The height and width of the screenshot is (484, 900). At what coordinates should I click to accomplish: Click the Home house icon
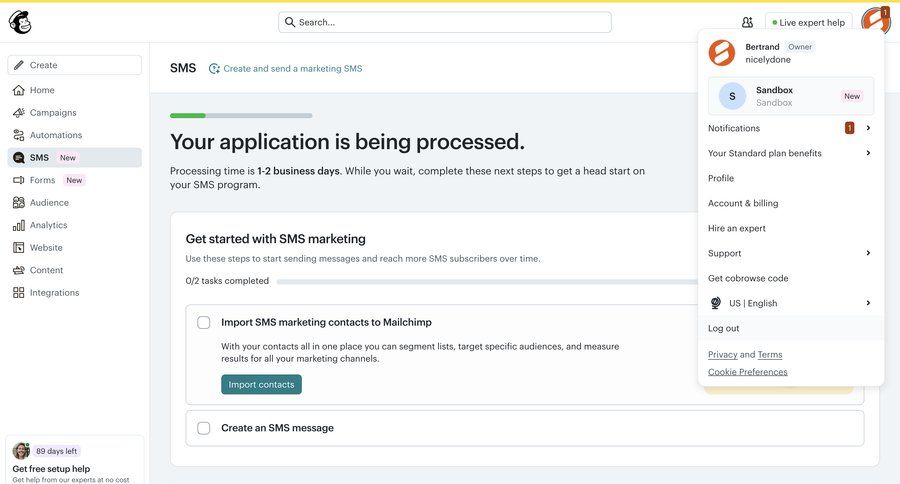click(x=18, y=90)
